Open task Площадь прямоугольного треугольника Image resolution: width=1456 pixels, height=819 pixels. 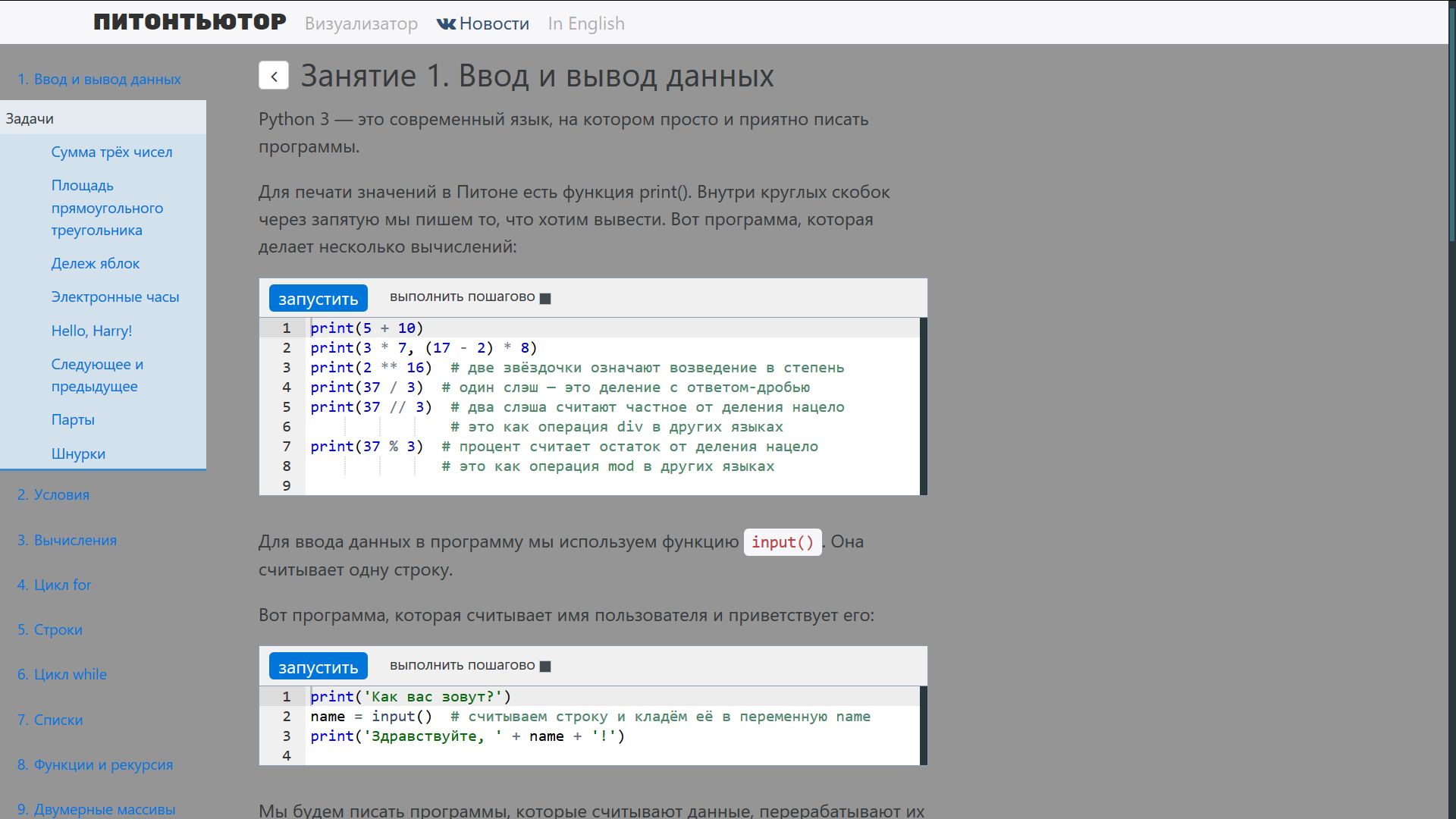pos(107,208)
